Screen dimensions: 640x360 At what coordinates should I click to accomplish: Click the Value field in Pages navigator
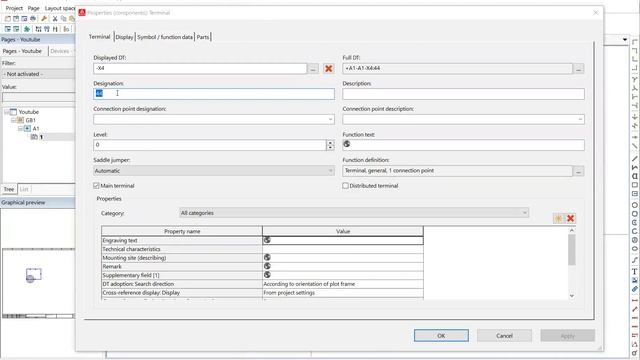[x=38, y=97]
